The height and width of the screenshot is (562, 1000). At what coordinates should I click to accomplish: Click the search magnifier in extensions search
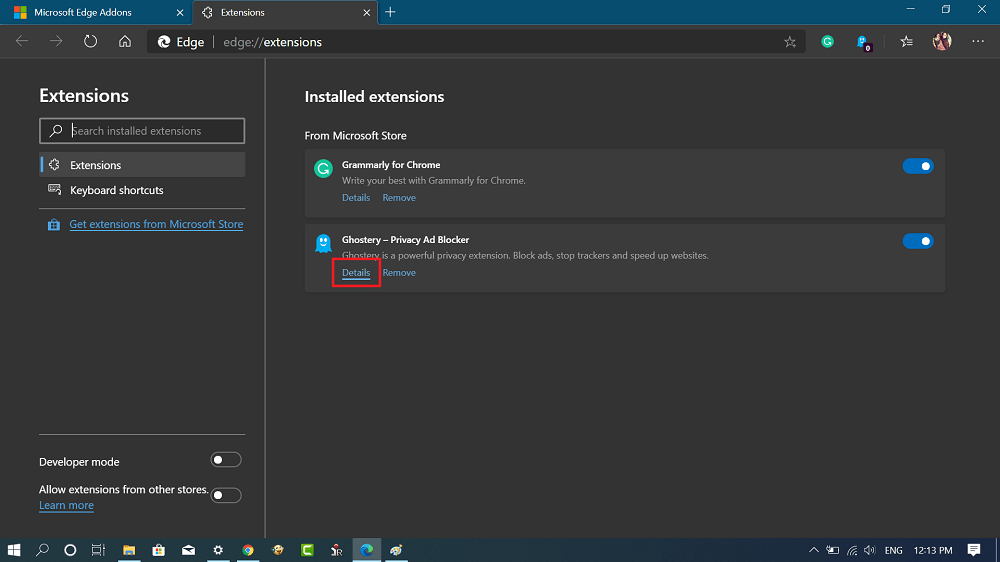56,131
